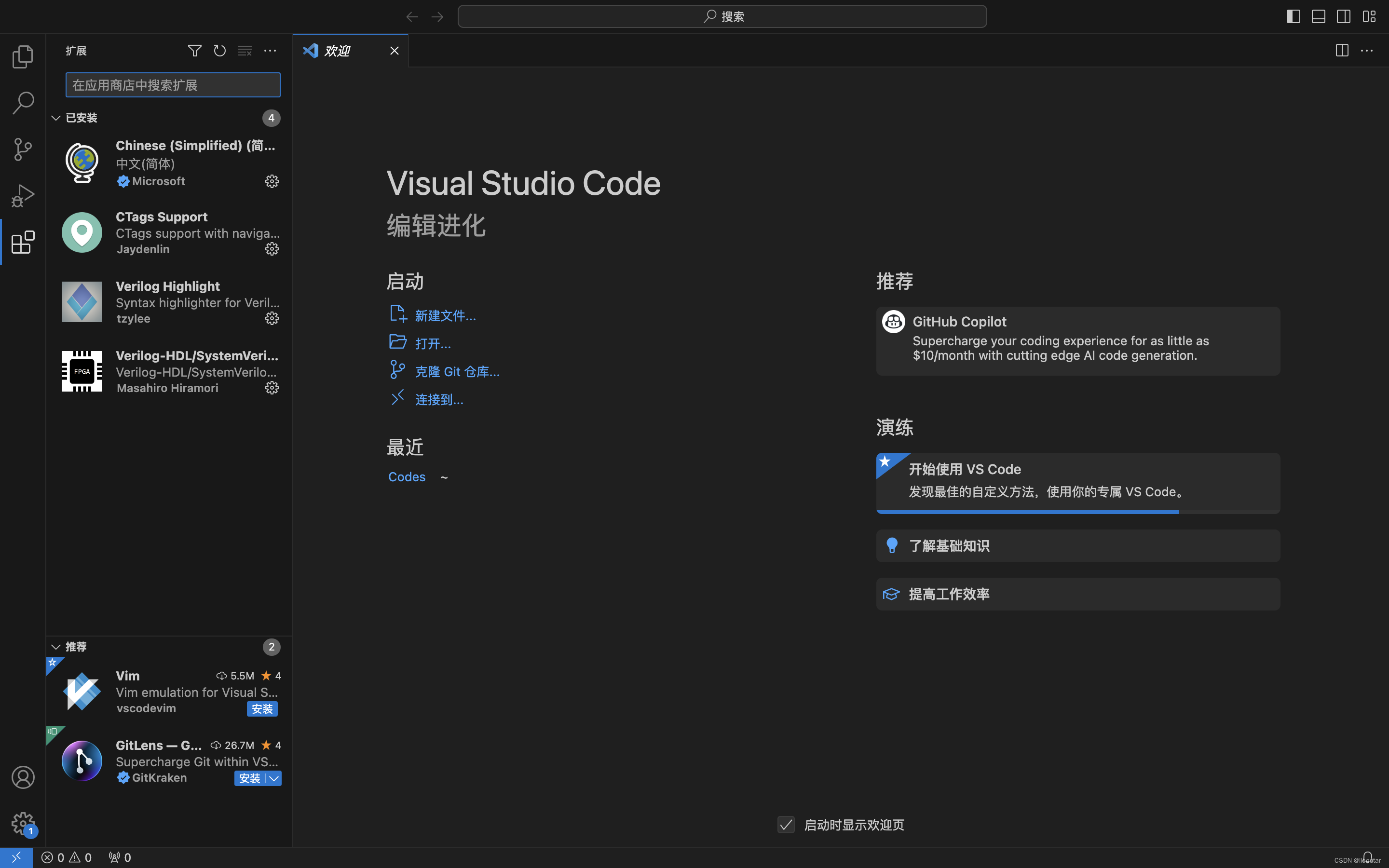Go back with navigation arrow
The height and width of the screenshot is (868, 1389).
[412, 17]
